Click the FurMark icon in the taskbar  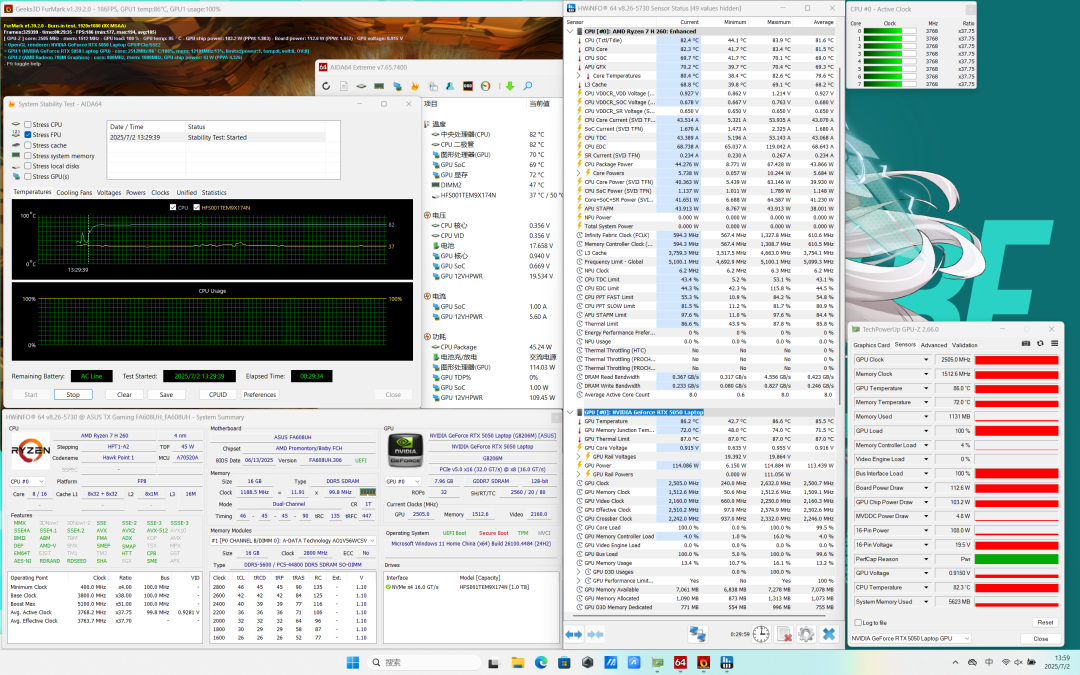[x=703, y=663]
